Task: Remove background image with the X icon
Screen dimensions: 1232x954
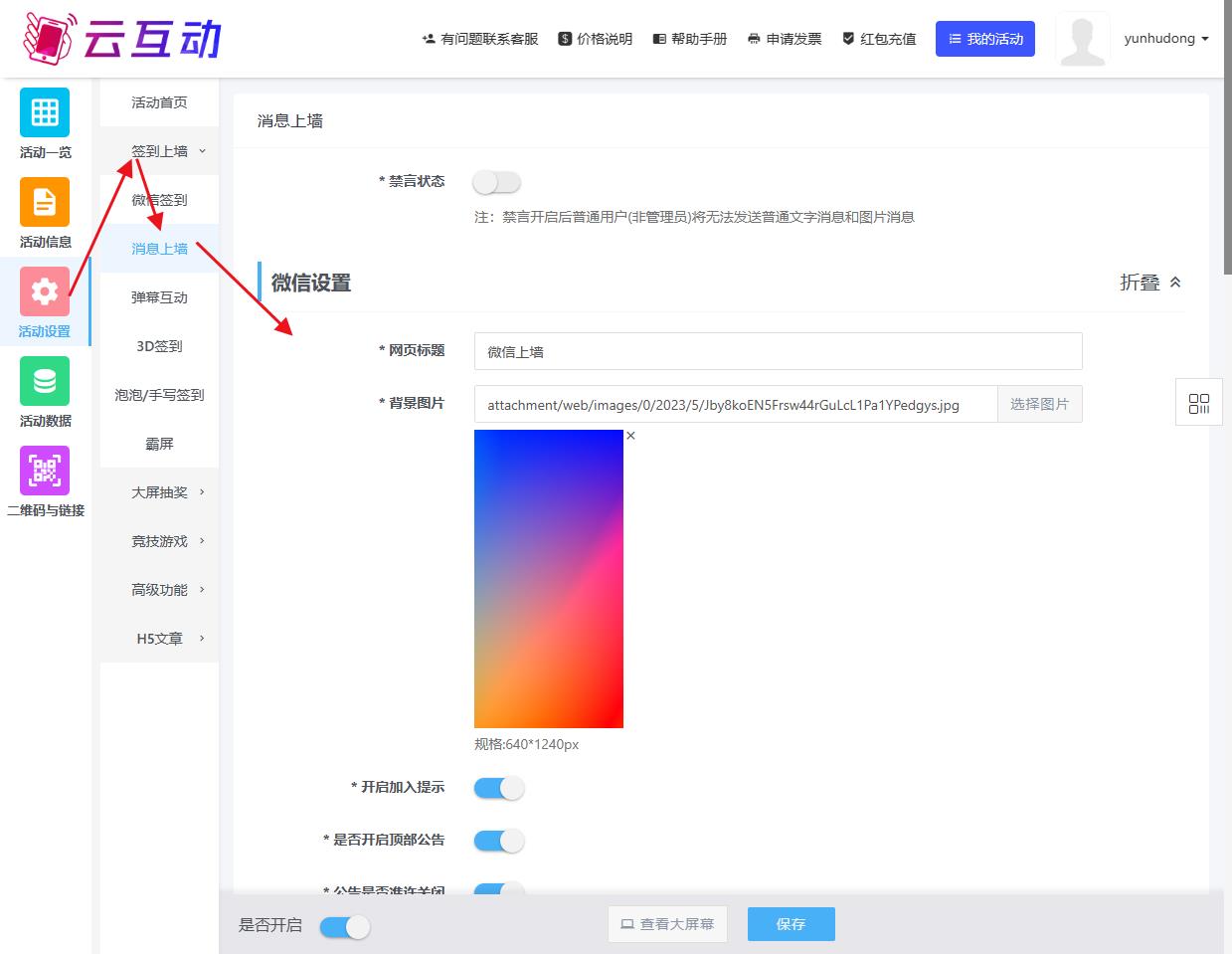Action: [x=630, y=436]
